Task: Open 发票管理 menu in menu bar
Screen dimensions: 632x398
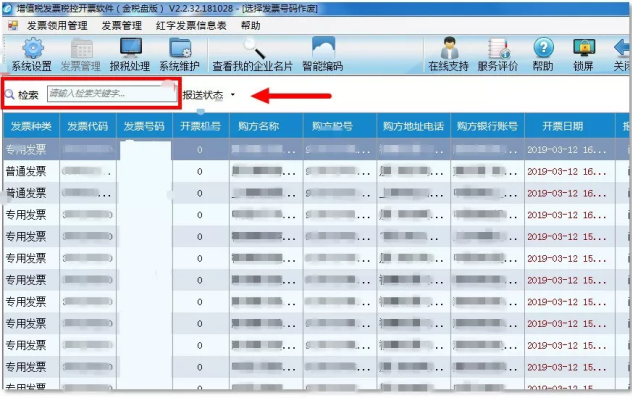Action: coord(121,26)
